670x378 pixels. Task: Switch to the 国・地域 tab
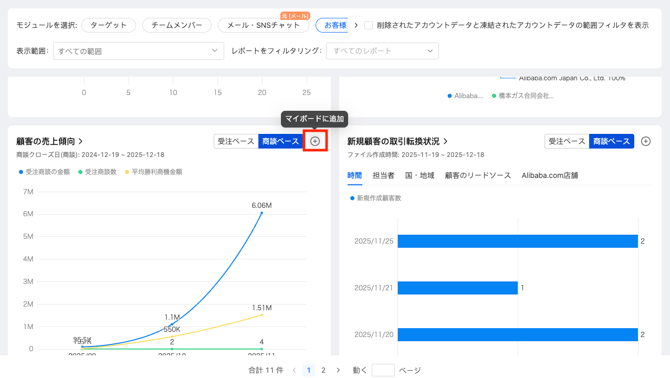(420, 176)
